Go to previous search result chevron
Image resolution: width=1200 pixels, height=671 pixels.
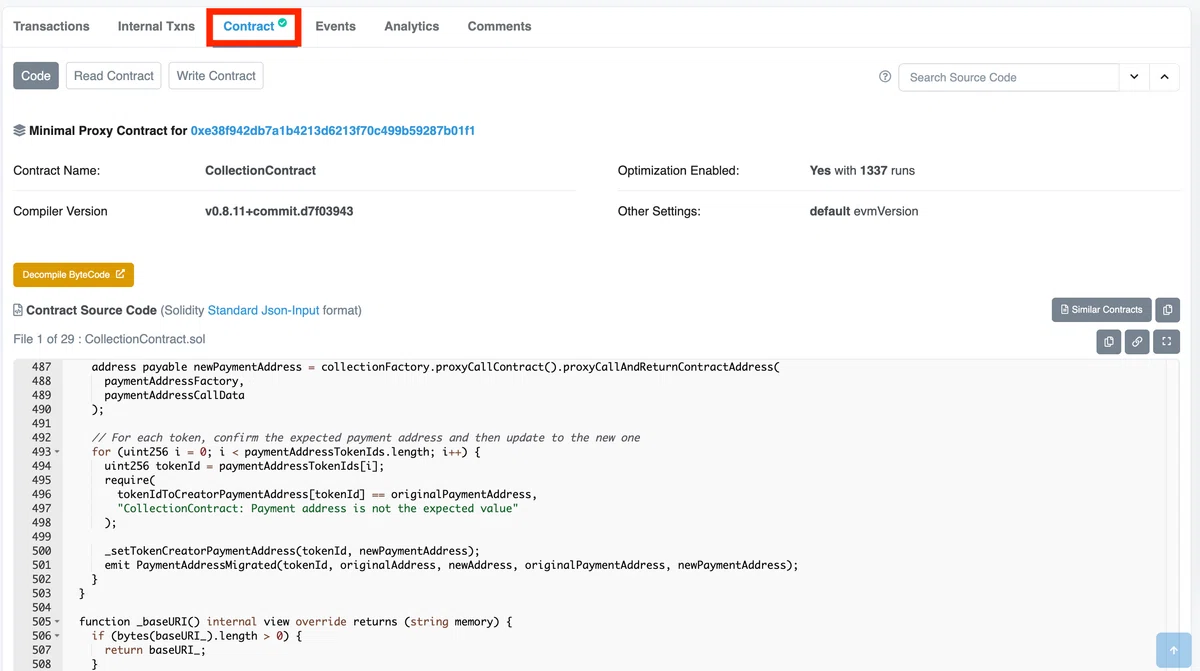[1165, 77]
